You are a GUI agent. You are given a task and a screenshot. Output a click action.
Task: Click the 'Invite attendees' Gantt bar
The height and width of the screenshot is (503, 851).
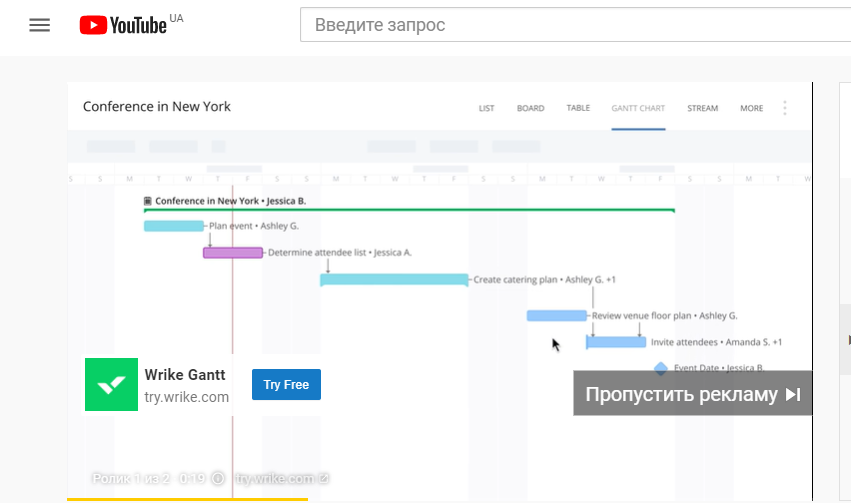point(616,342)
